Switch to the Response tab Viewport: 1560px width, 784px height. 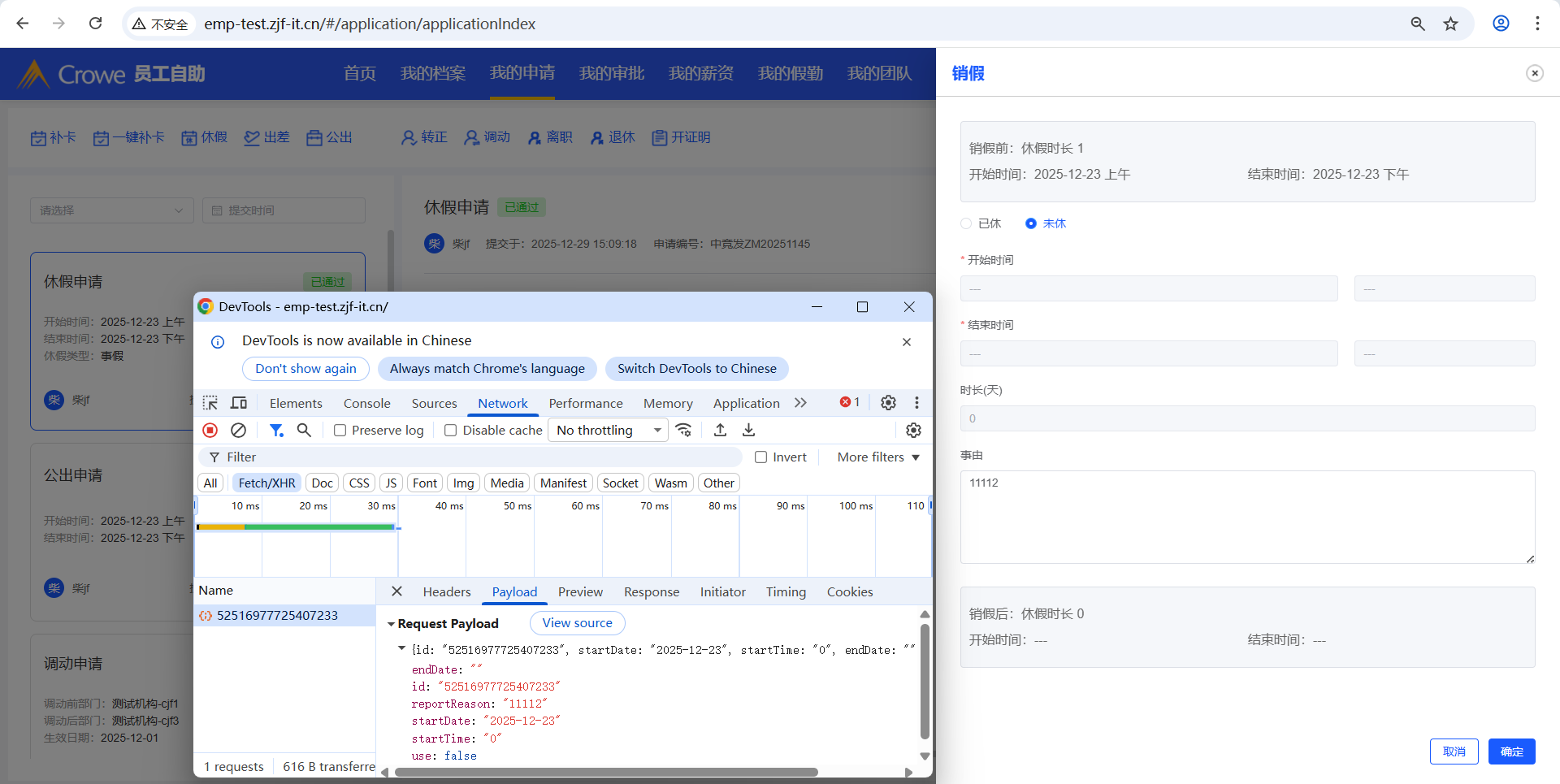coord(651,592)
